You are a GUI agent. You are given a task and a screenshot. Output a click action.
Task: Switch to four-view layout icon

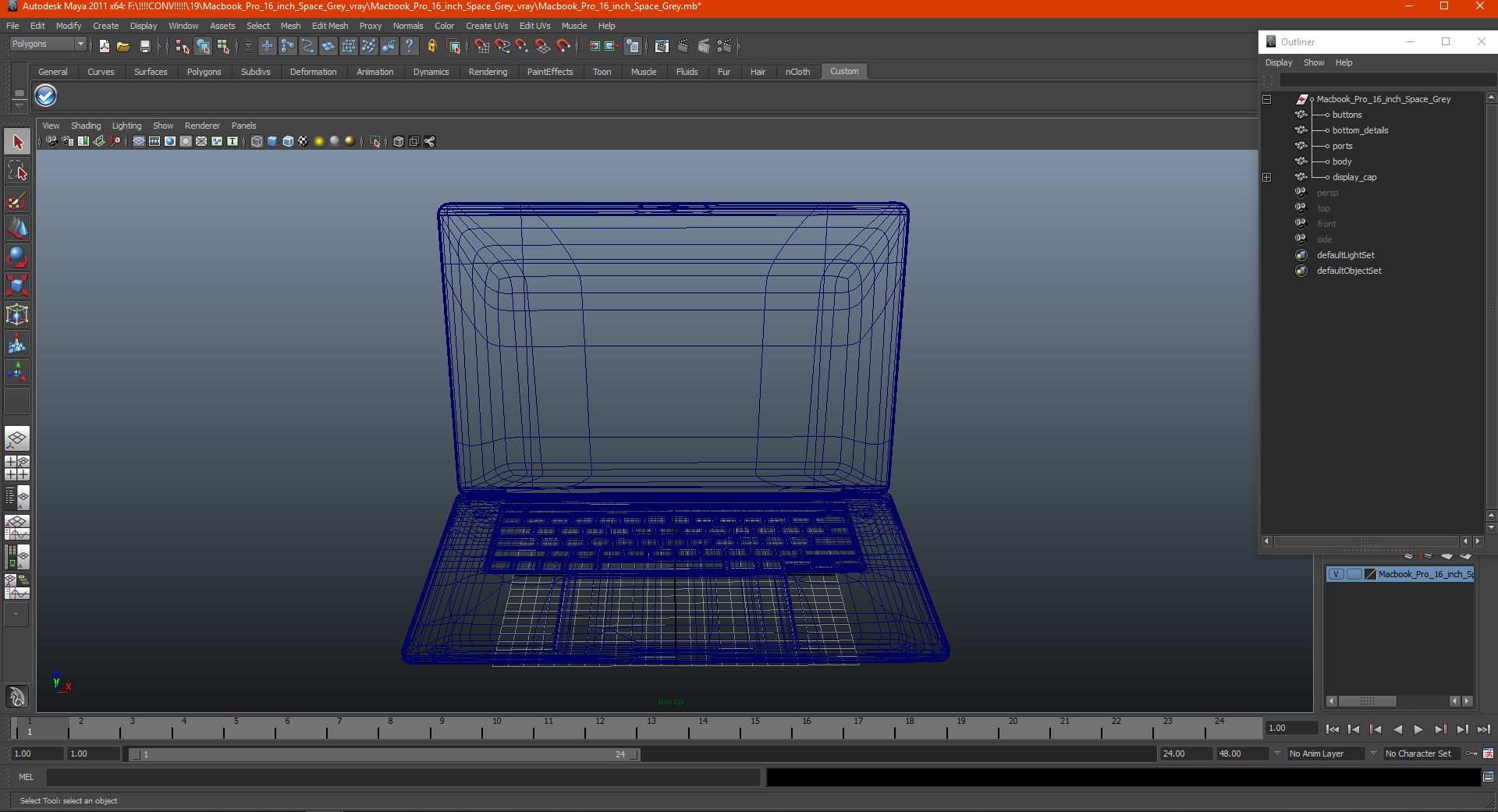(x=17, y=468)
